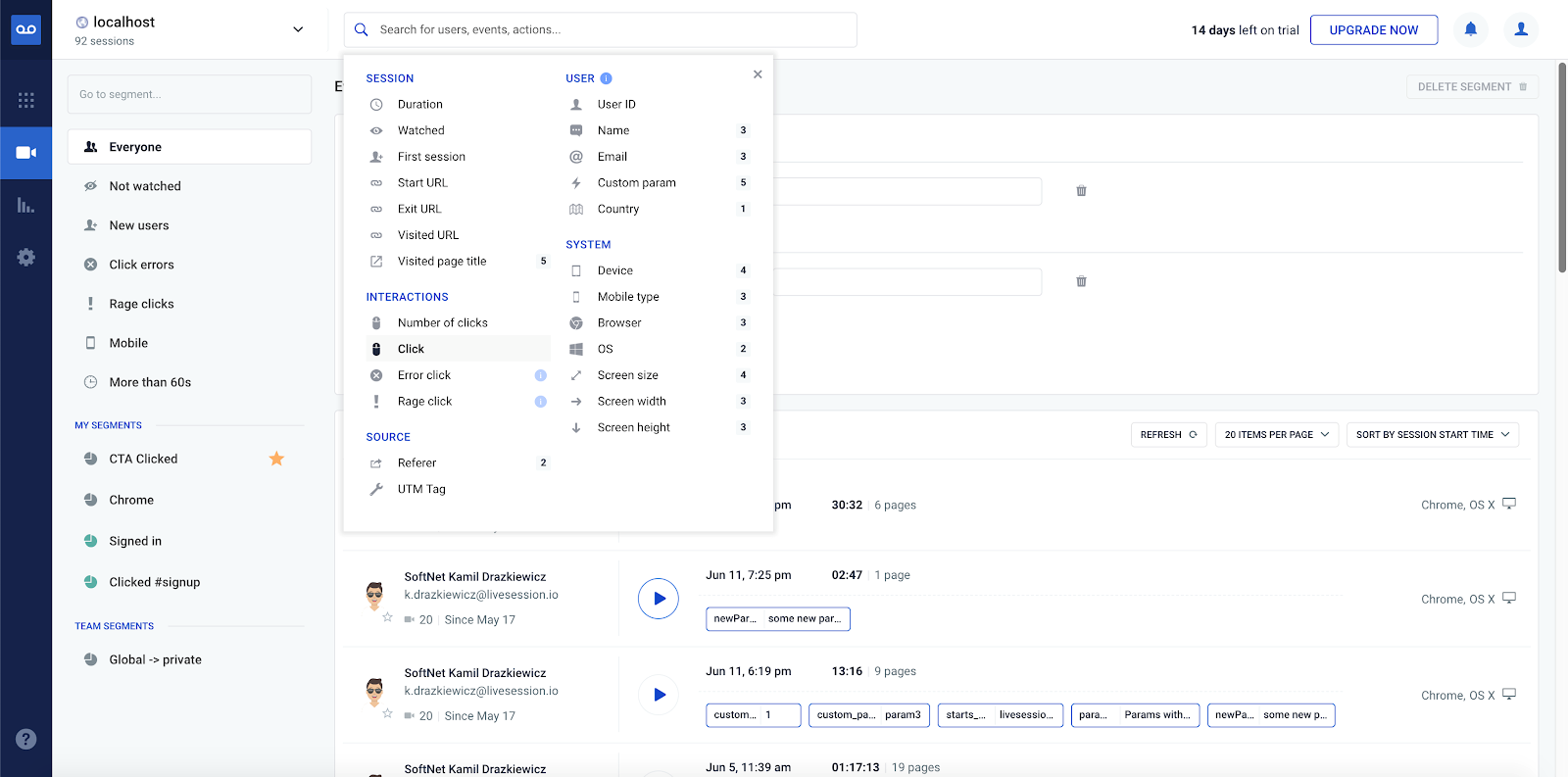This screenshot has height=777, width=1568.
Task: Close the filter dropdown panel
Action: (x=758, y=74)
